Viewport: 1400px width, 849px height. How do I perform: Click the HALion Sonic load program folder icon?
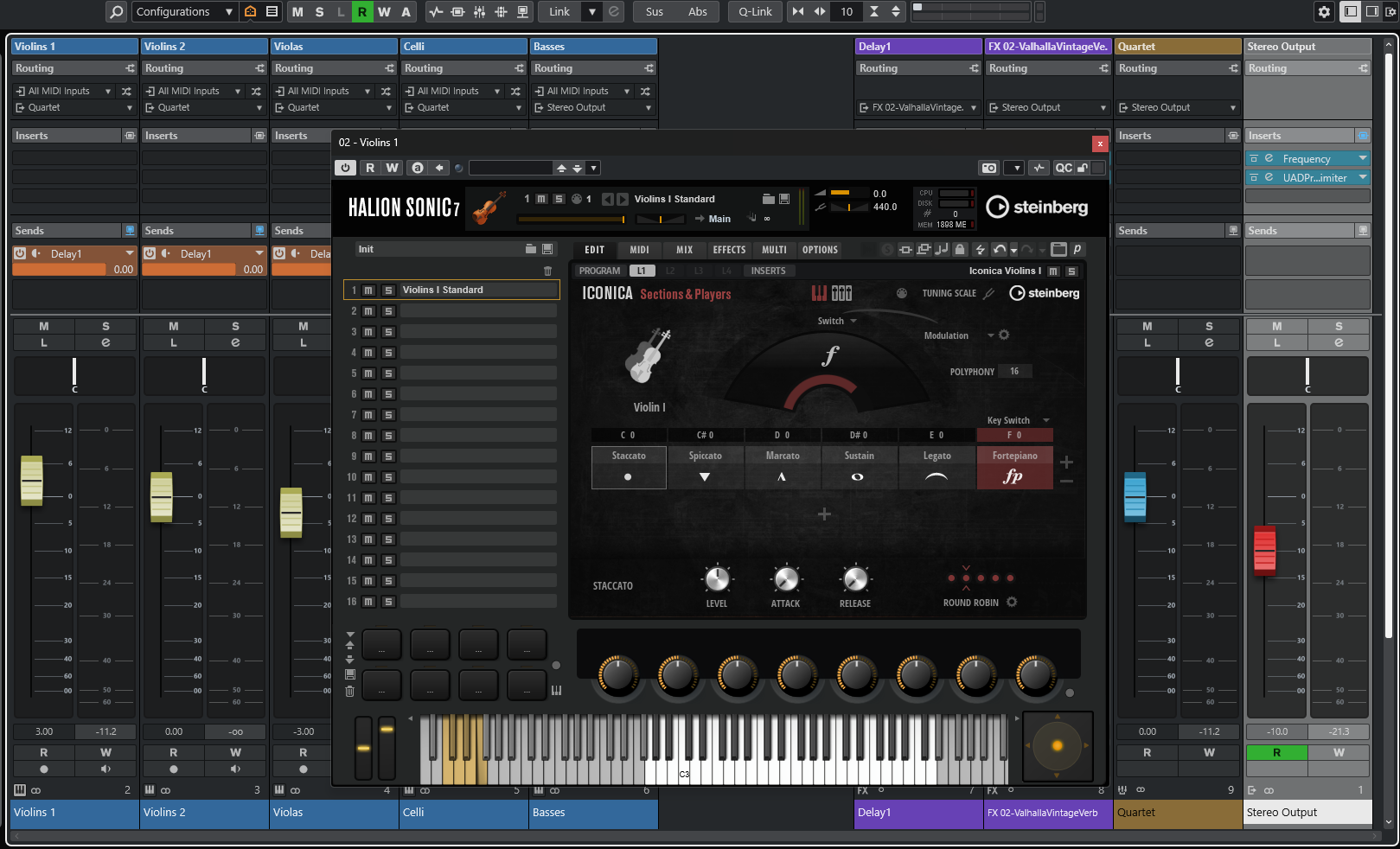[x=768, y=199]
